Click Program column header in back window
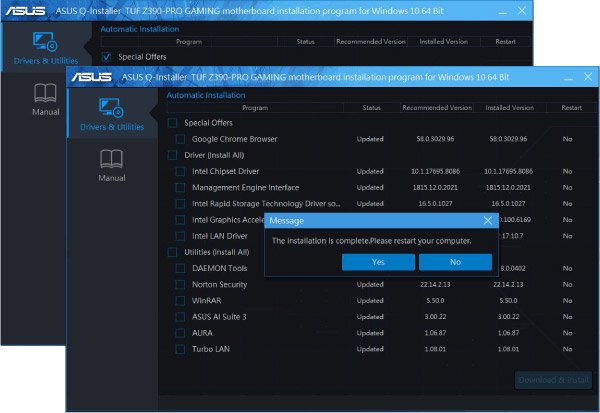 [189, 42]
